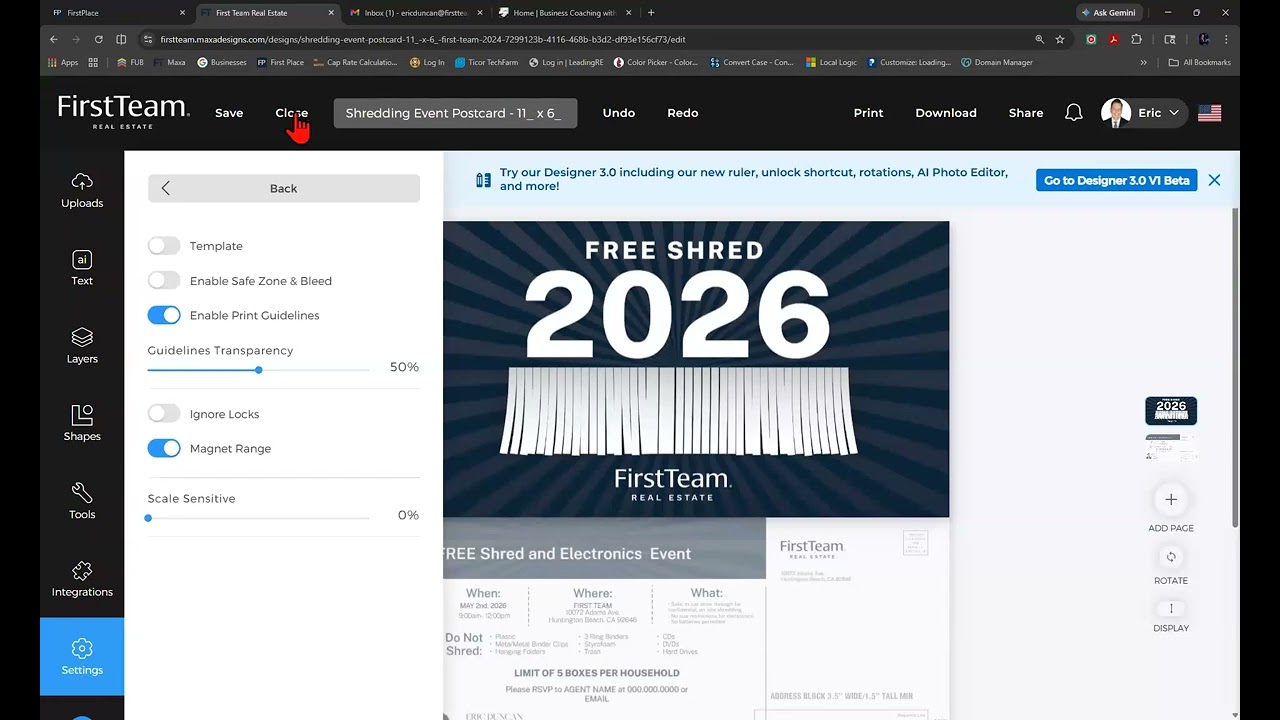The width and height of the screenshot is (1280, 720).
Task: Open the Domain Manager bookmark
Action: tap(997, 62)
